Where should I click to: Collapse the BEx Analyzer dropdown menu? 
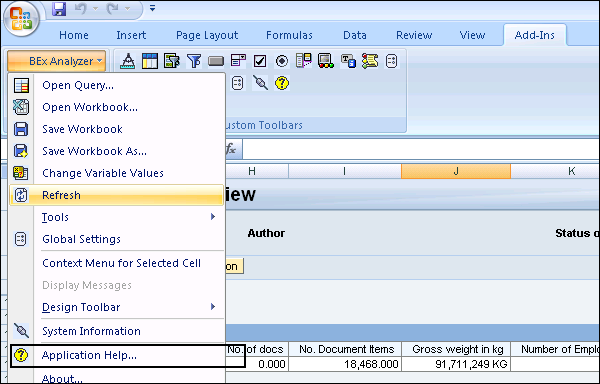click(x=57, y=61)
